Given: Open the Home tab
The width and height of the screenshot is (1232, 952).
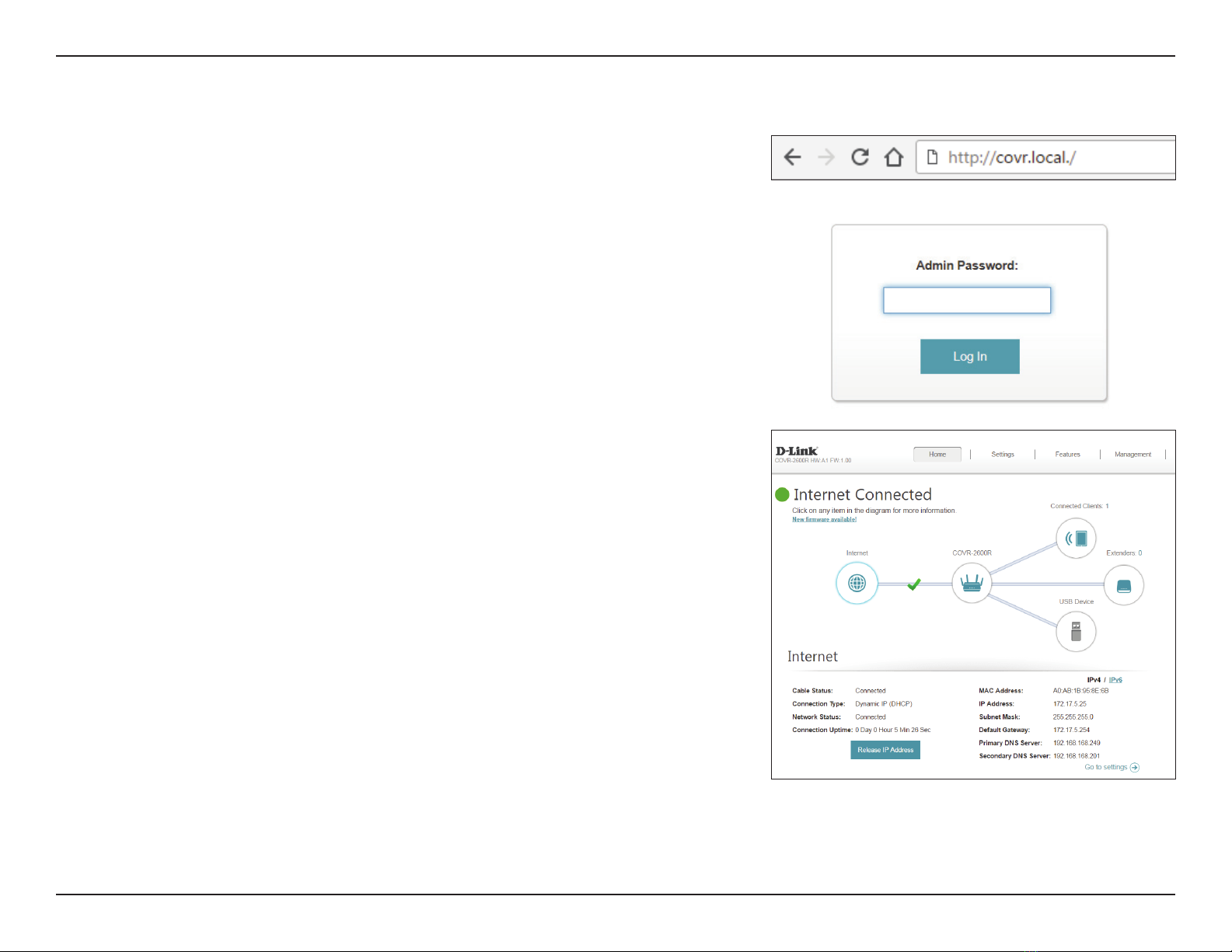Looking at the screenshot, I should tap(937, 455).
